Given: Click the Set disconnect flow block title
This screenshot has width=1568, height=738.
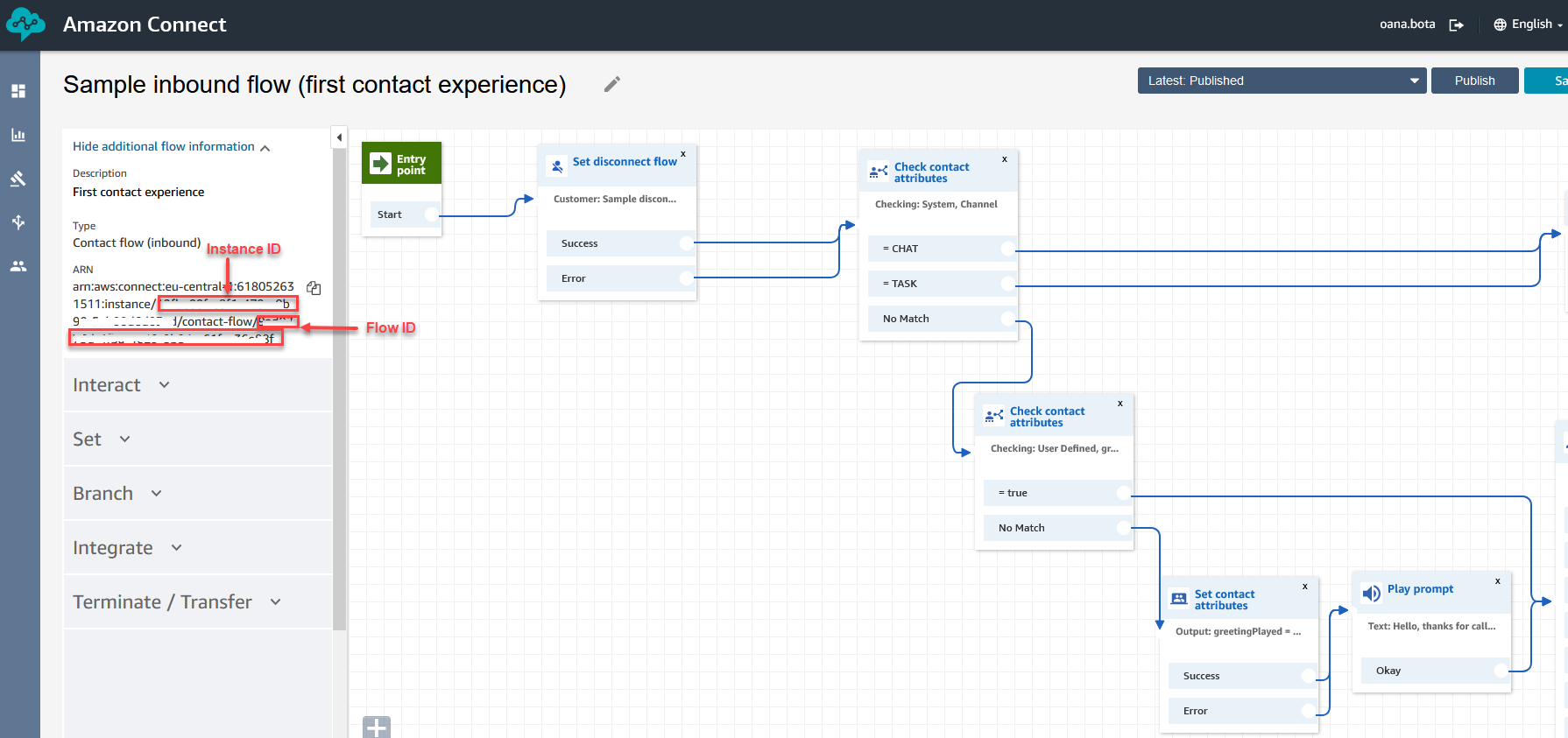Looking at the screenshot, I should tap(625, 162).
